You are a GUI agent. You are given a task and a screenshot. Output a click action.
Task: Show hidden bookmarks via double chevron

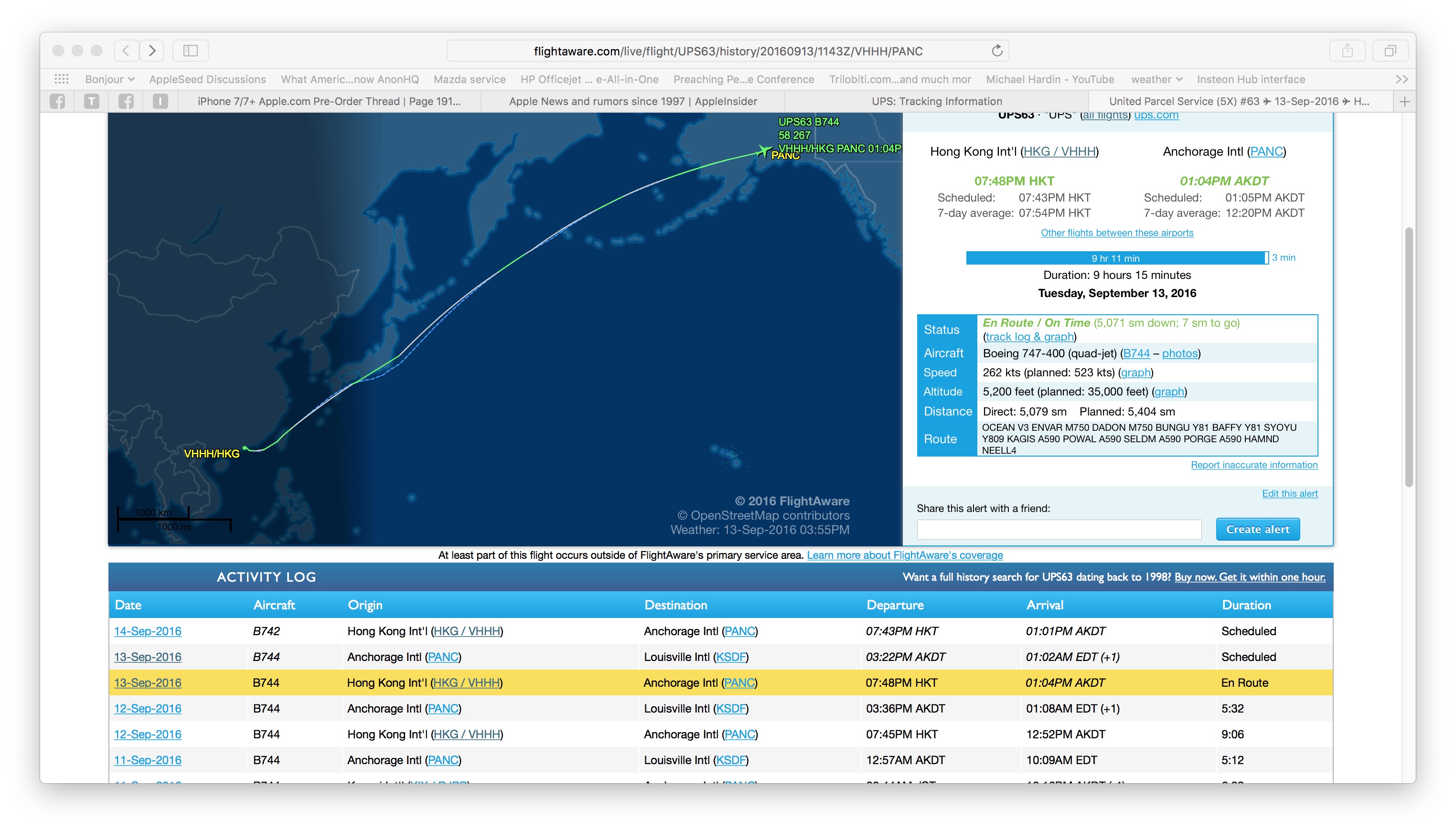[1401, 79]
